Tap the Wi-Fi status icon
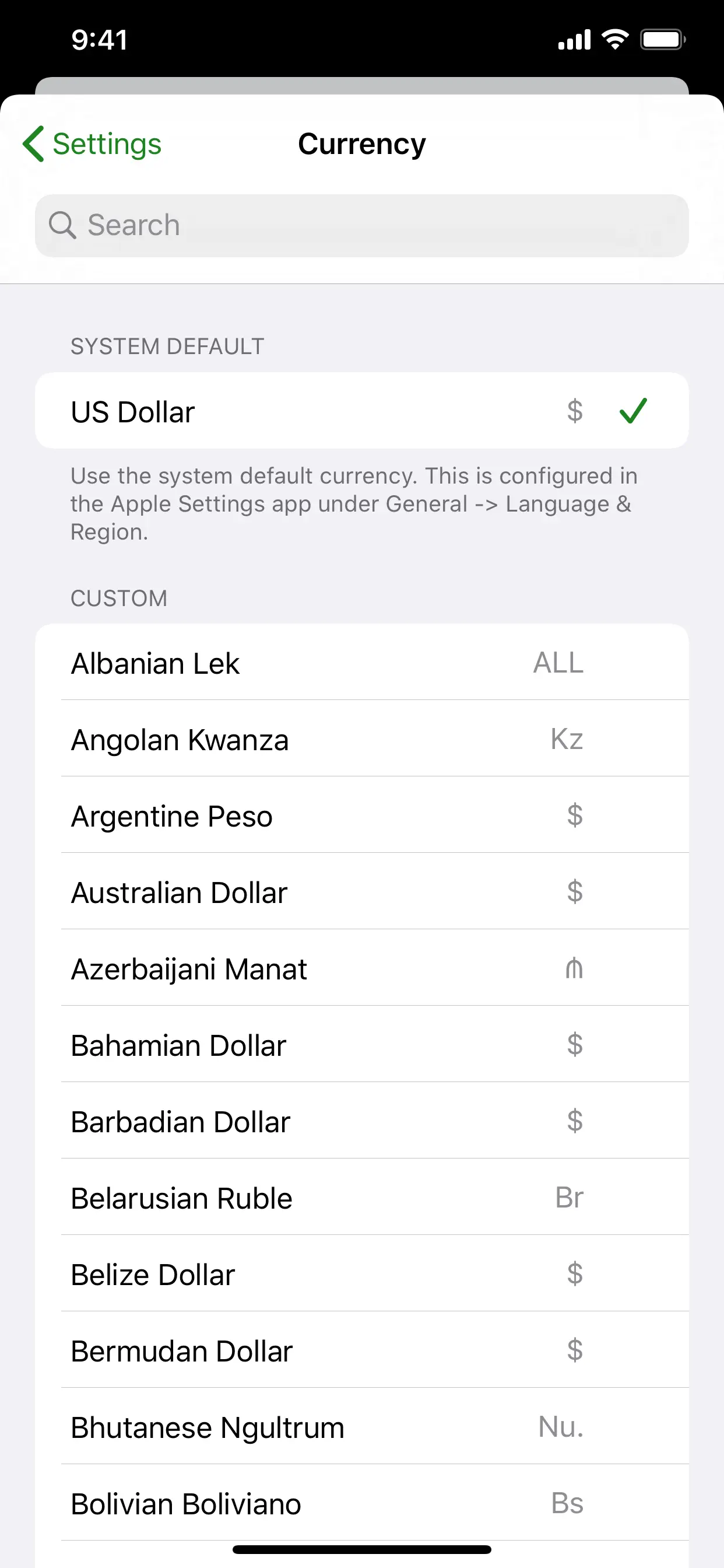724x1568 pixels. 615,40
